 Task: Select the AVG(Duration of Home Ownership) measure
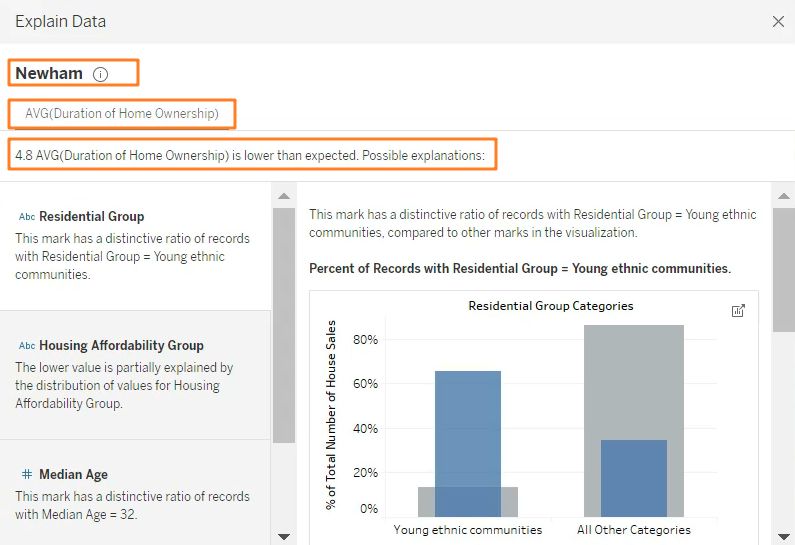tap(122, 114)
